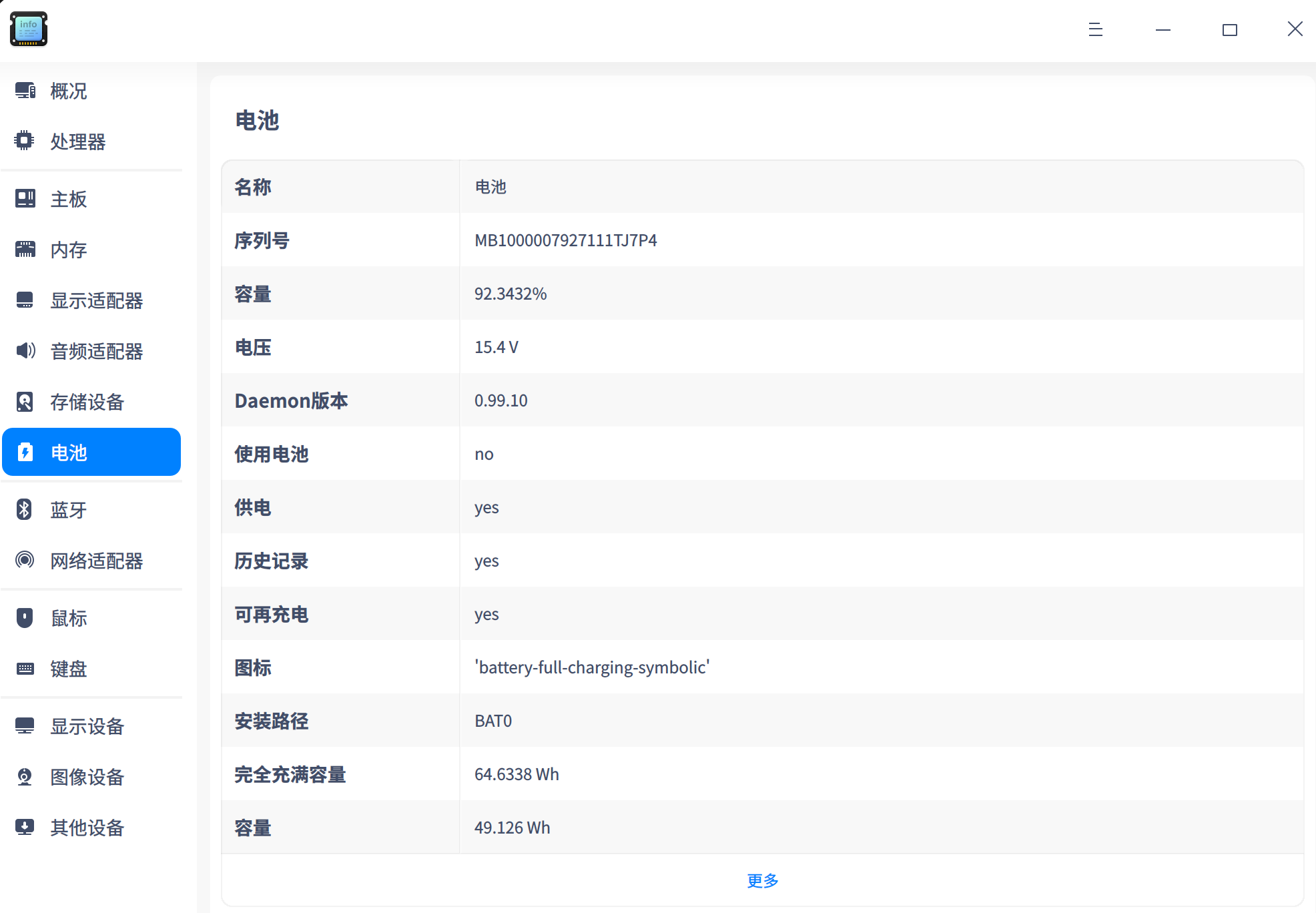Open the Overview (概况) sidebar icon
This screenshot has width=1316, height=913.
[x=25, y=90]
